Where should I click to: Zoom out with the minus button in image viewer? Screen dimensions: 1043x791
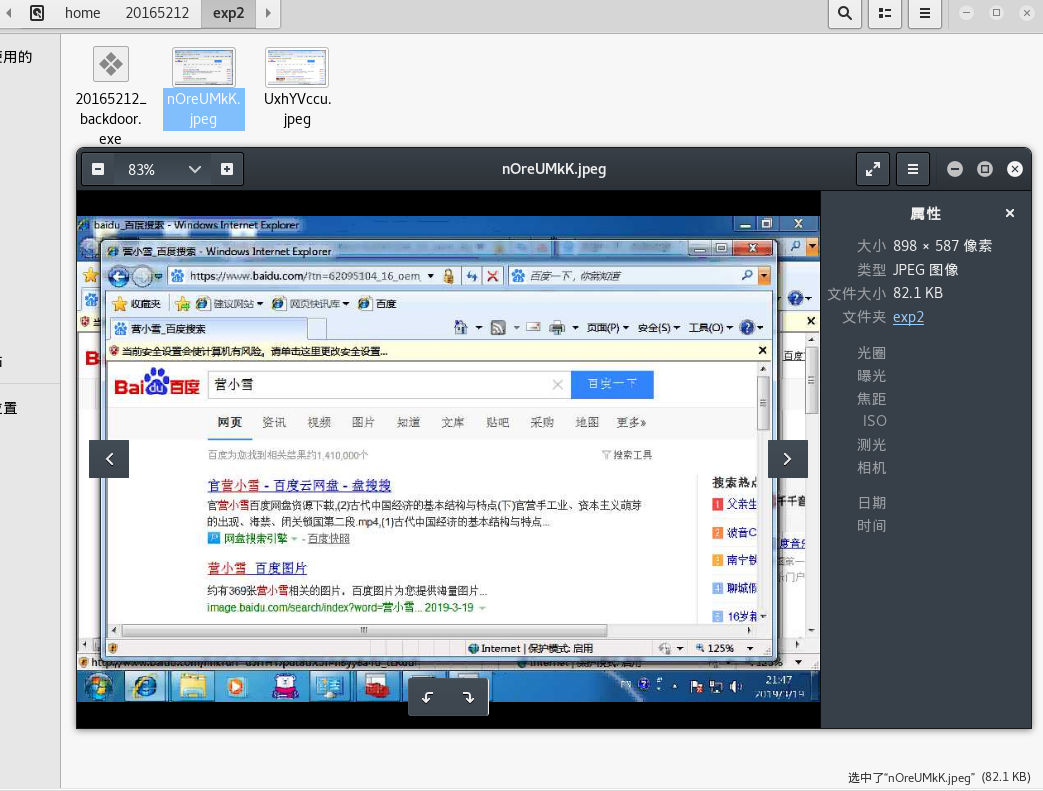98,169
